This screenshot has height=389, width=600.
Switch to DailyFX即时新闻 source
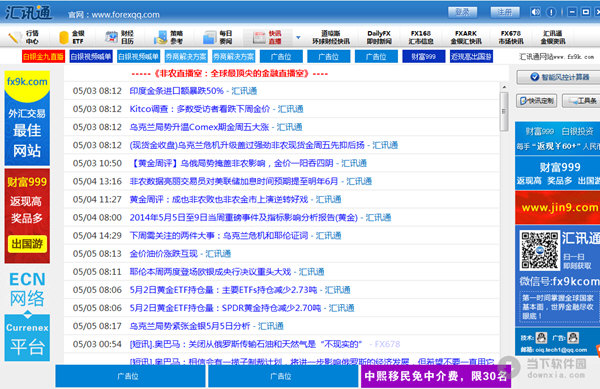pyautogui.click(x=379, y=37)
